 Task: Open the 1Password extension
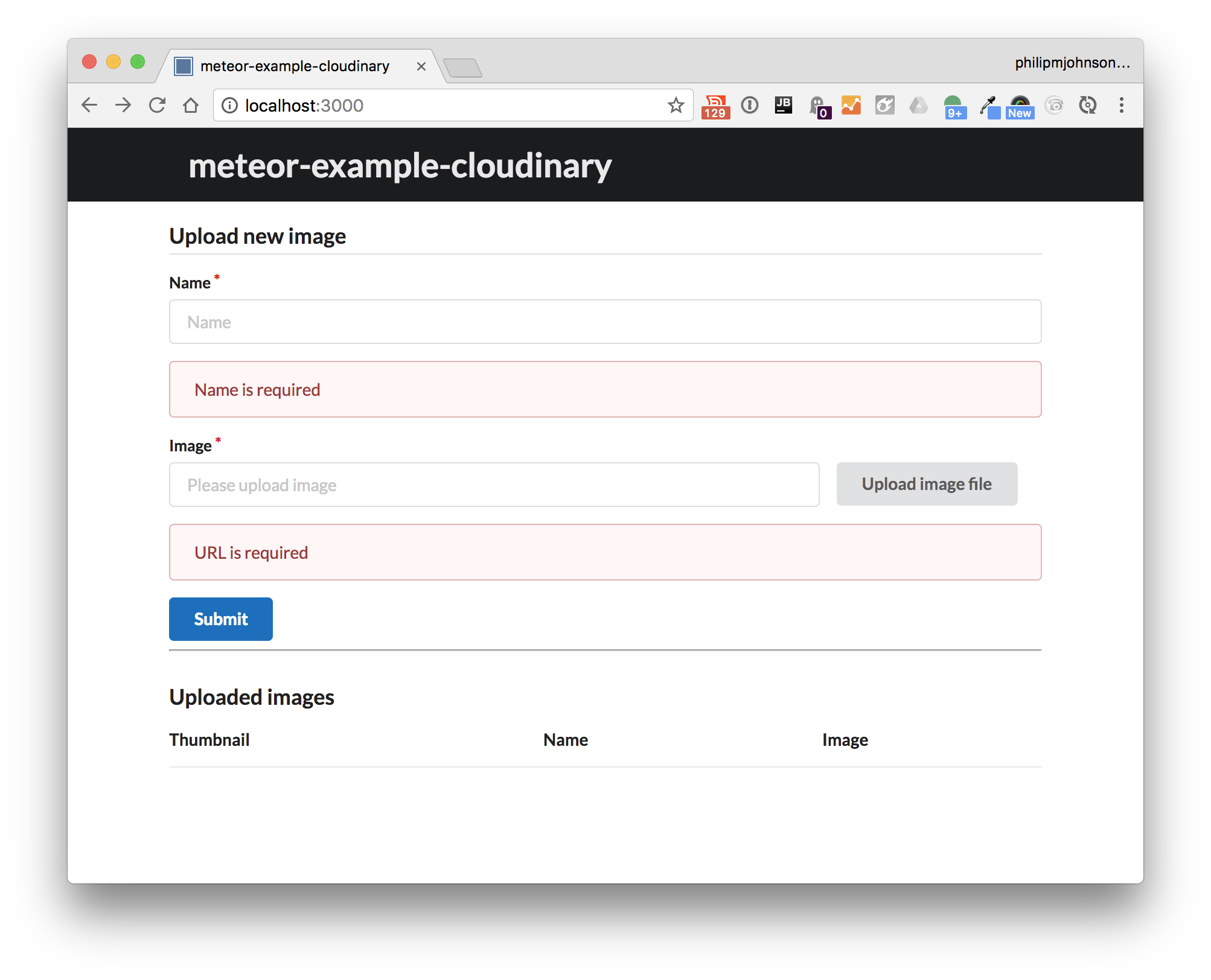click(749, 106)
